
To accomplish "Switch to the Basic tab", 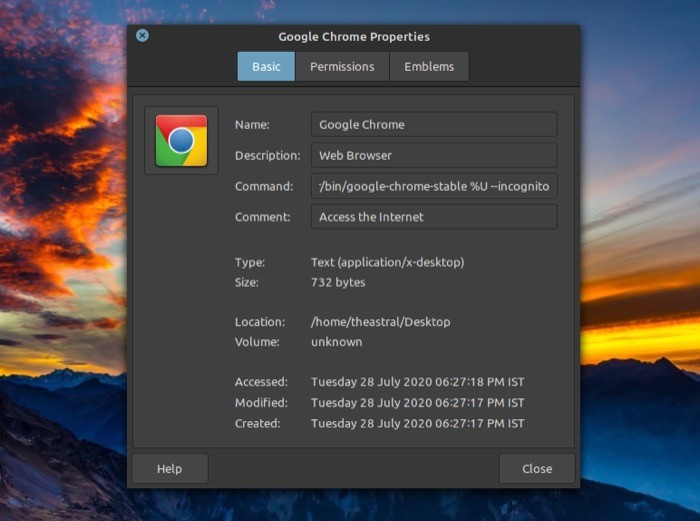I will pos(266,67).
